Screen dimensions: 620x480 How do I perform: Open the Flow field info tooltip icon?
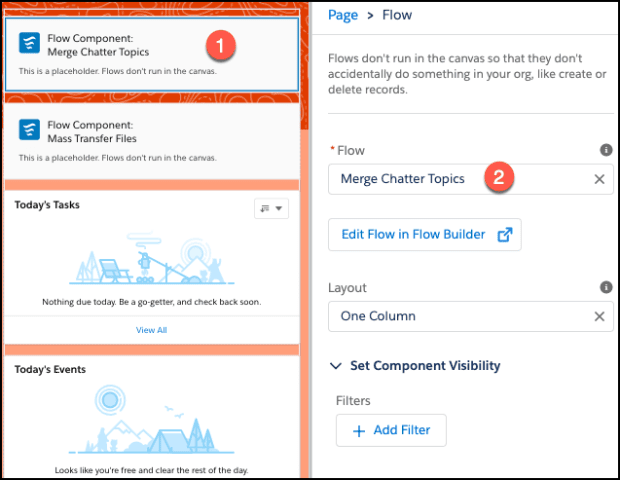click(x=606, y=150)
